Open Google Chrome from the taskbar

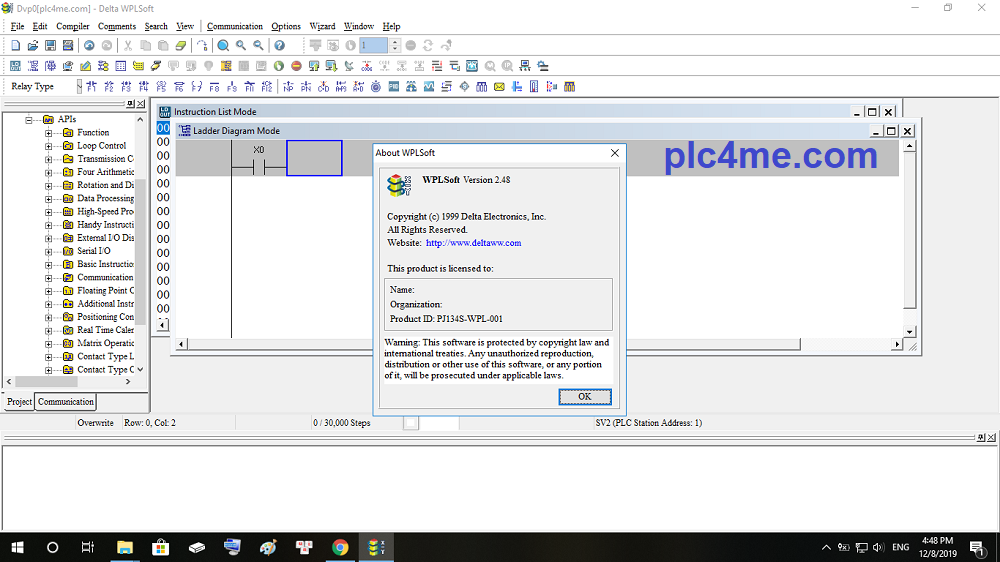pos(340,547)
